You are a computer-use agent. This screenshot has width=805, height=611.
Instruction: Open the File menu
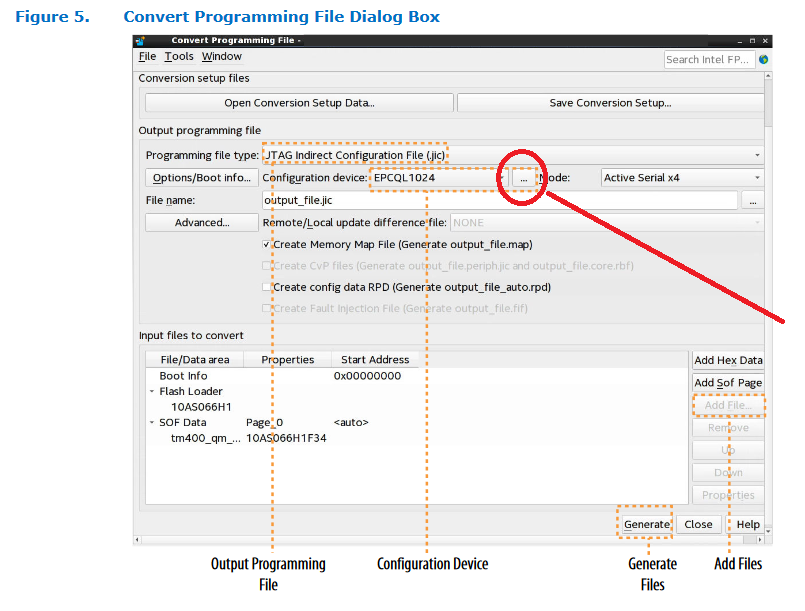pyautogui.click(x=147, y=56)
